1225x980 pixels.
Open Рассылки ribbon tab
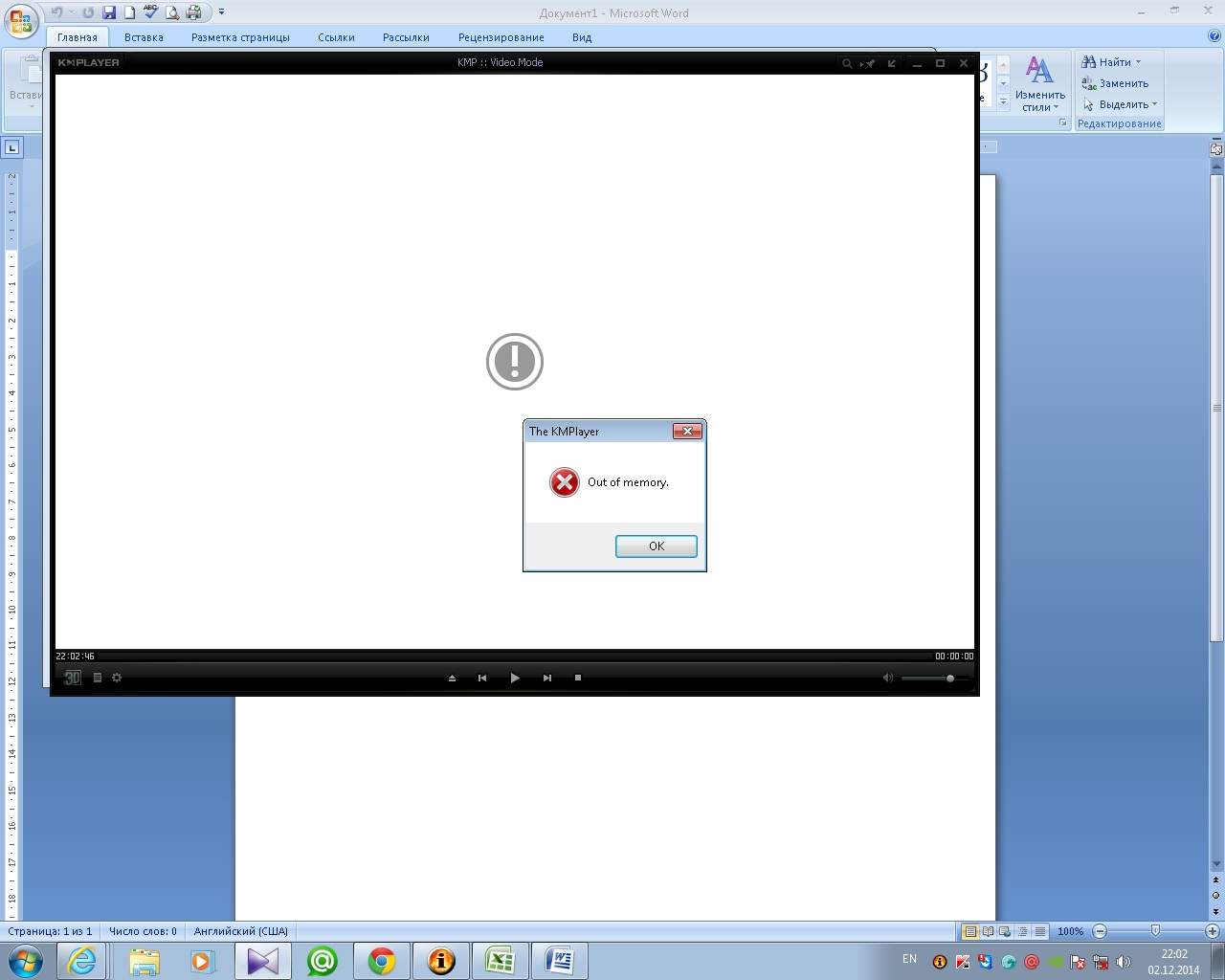pyautogui.click(x=406, y=37)
